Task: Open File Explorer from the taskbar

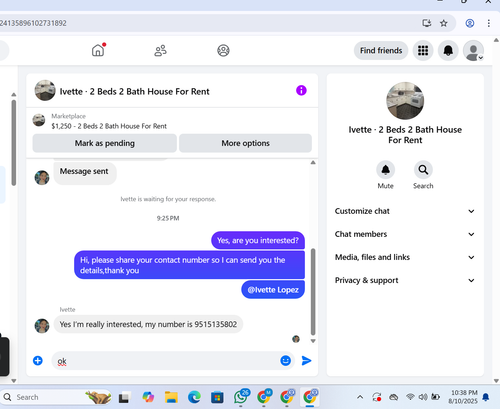Action: [x=171, y=397]
